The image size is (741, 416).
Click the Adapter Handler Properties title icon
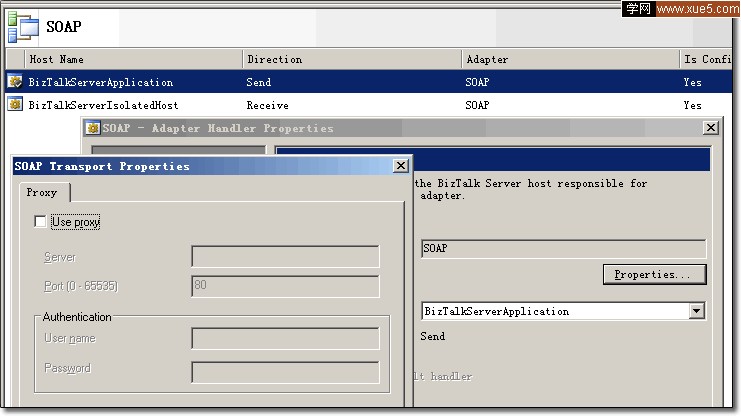[x=93, y=128]
